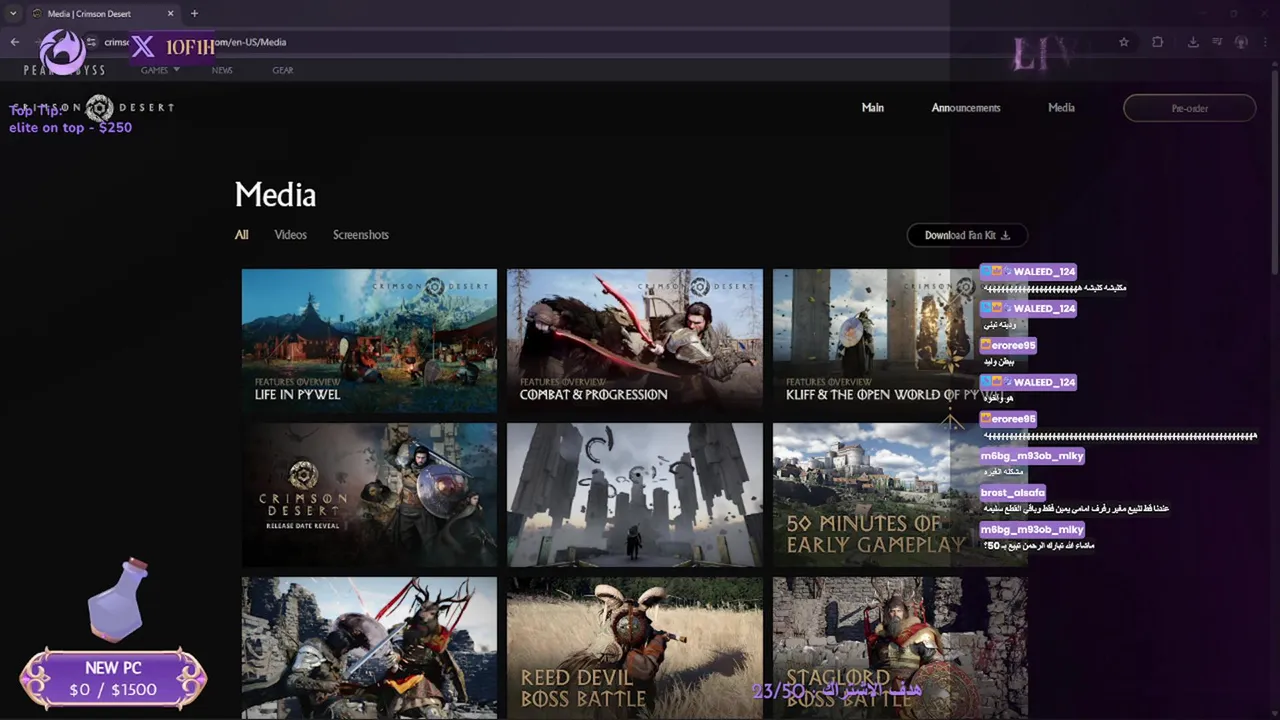The width and height of the screenshot is (1280, 720).
Task: Click the Crimson Desert logo emblem
Action: [99, 107]
